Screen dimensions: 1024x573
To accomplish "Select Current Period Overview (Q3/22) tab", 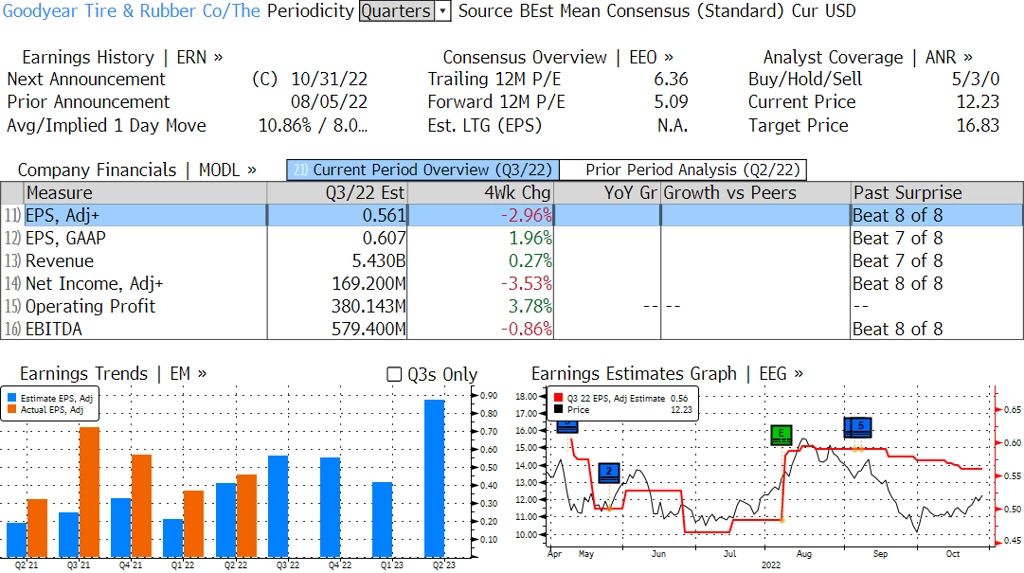I will point(423,170).
